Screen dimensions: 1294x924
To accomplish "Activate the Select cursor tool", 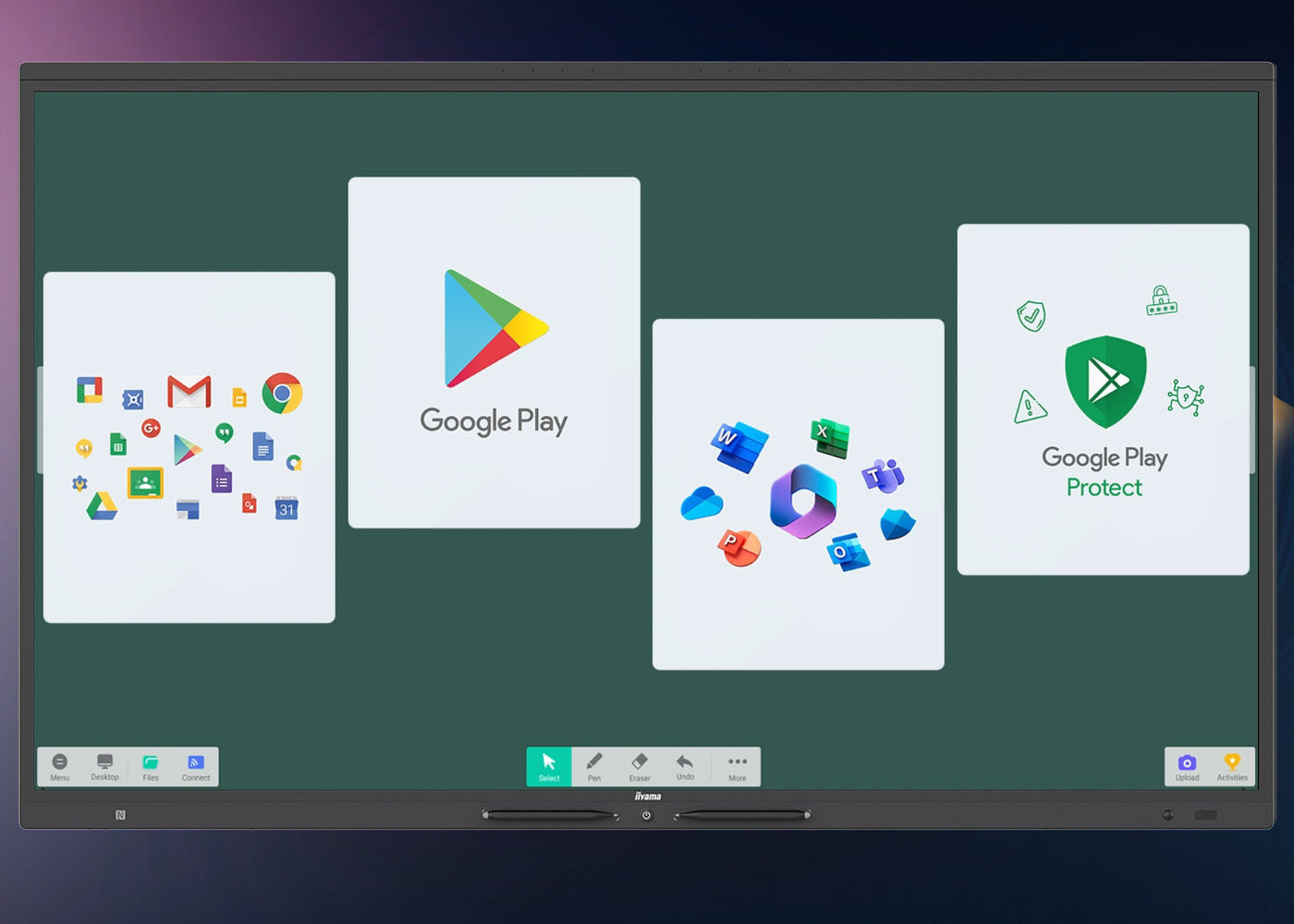I will [x=549, y=766].
